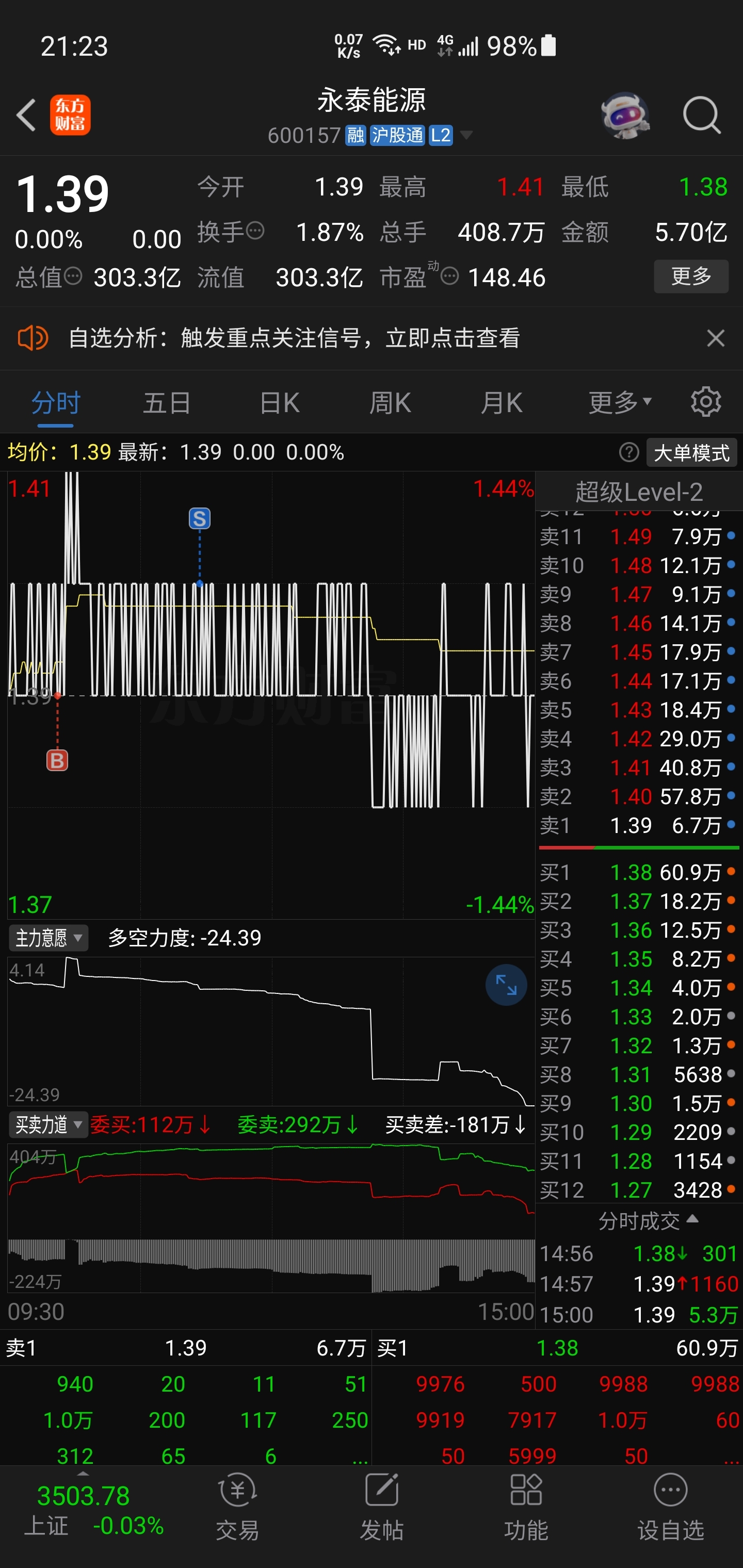The width and height of the screenshot is (743, 1568).
Task: Tap the help question mark icon
Action: [628, 452]
